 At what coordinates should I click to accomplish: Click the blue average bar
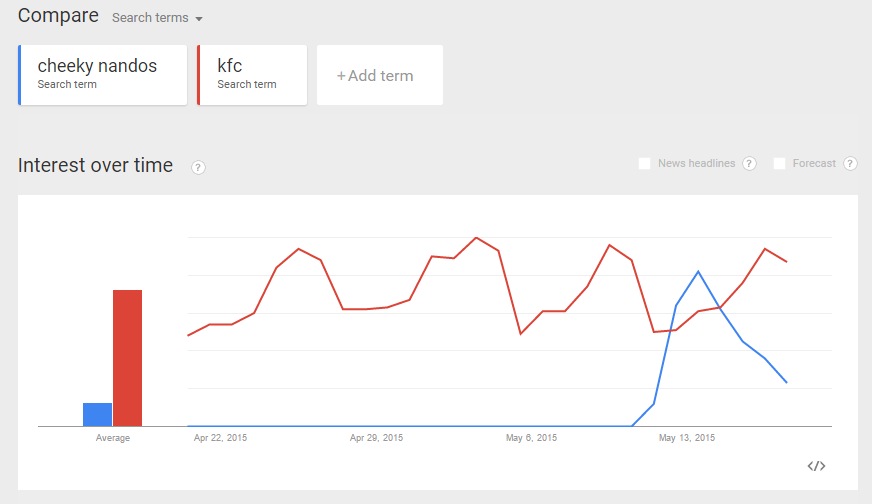point(97,414)
